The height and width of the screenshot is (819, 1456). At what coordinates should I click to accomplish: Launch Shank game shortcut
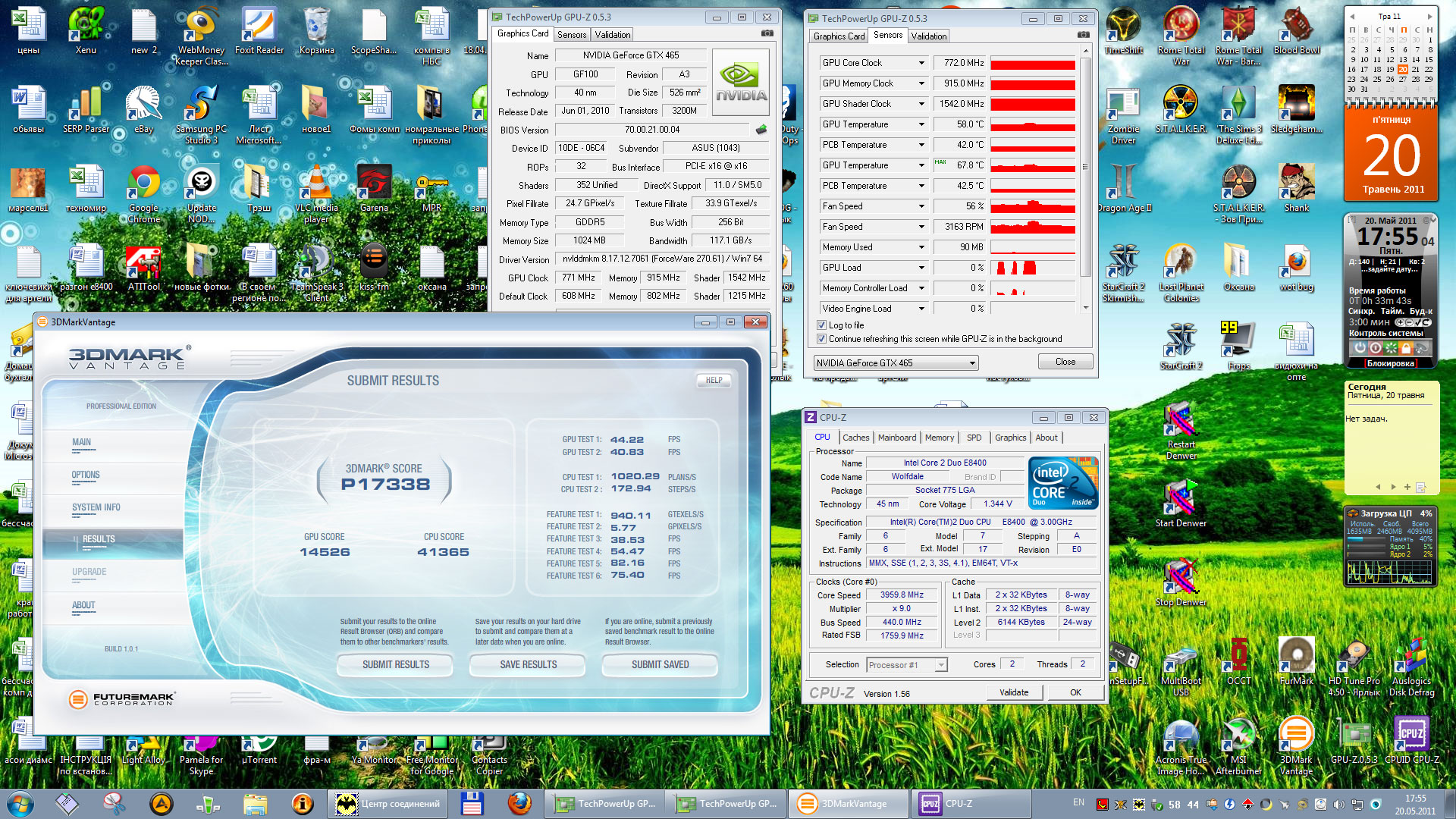tap(1297, 188)
